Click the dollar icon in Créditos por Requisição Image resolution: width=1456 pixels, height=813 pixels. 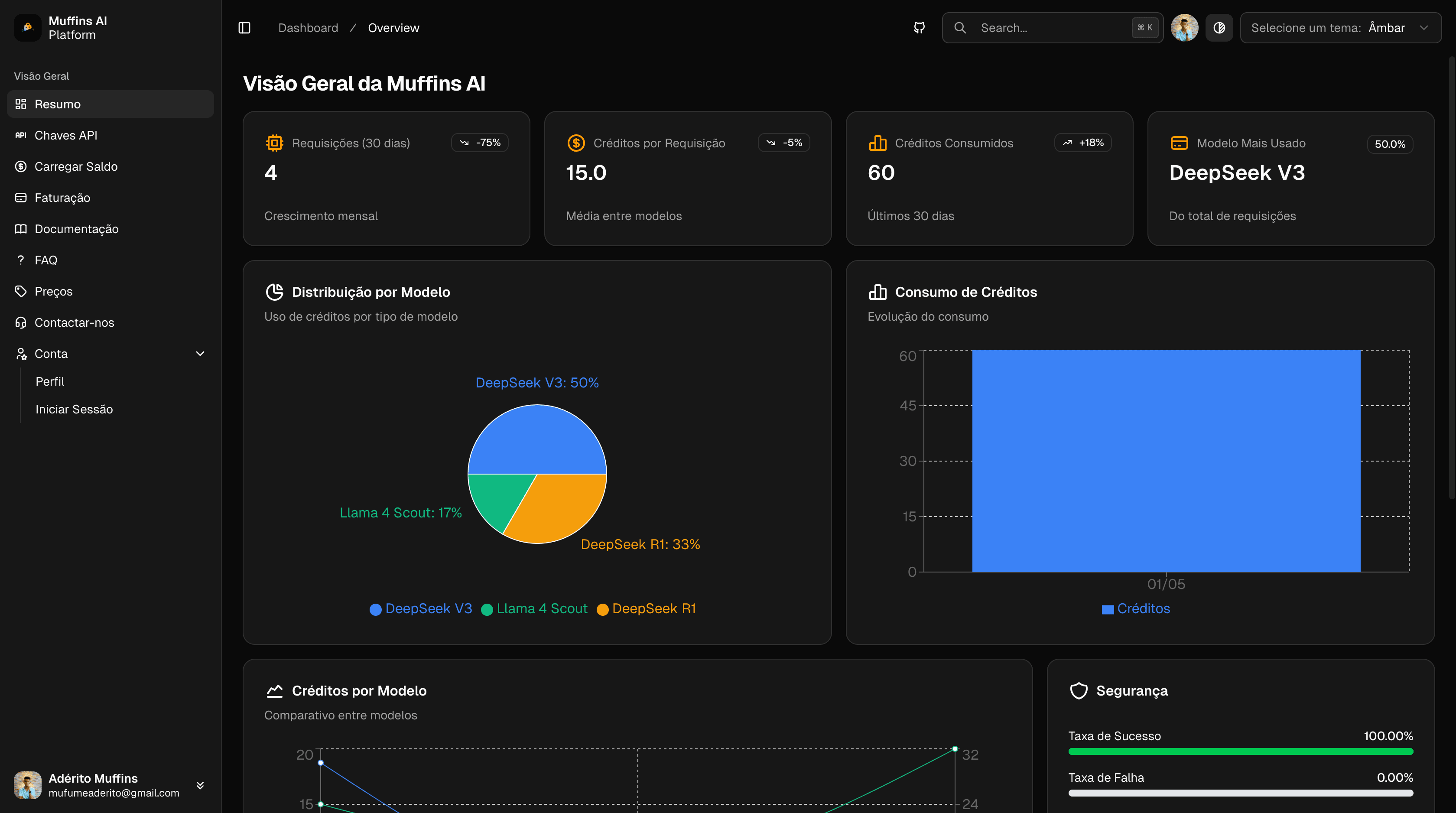[576, 143]
